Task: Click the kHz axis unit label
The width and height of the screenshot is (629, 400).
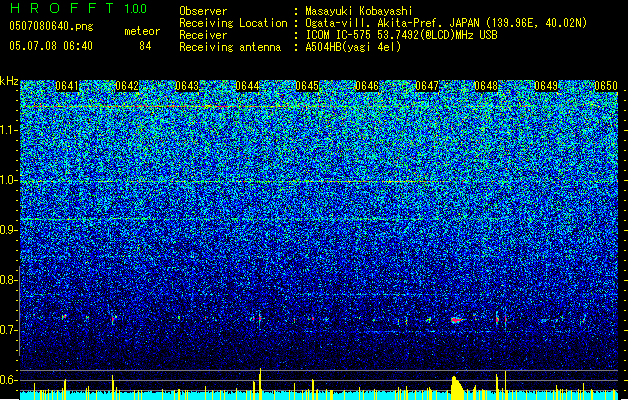Action: click(x=9, y=81)
